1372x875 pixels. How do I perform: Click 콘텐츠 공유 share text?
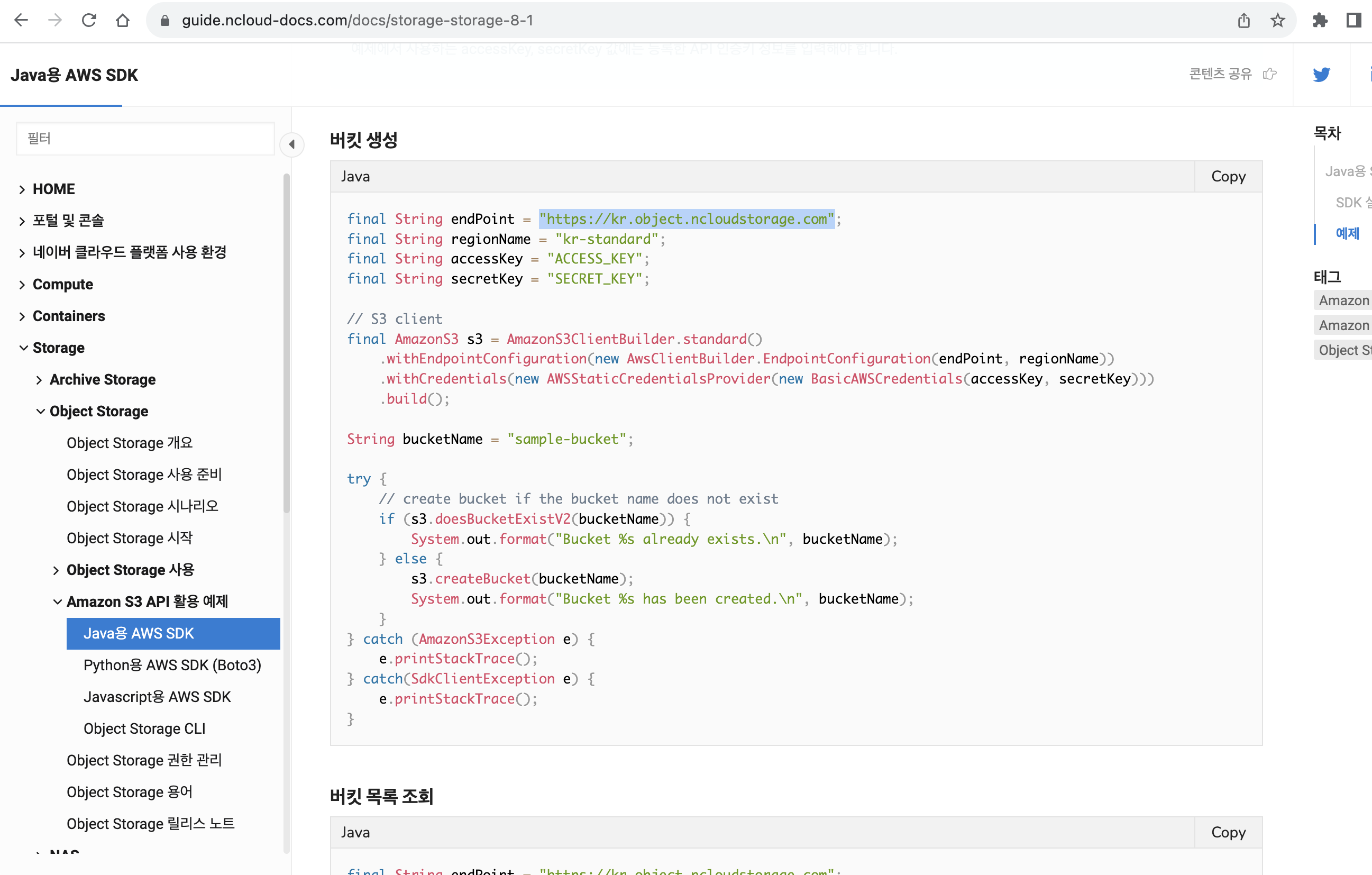pyautogui.click(x=1220, y=74)
